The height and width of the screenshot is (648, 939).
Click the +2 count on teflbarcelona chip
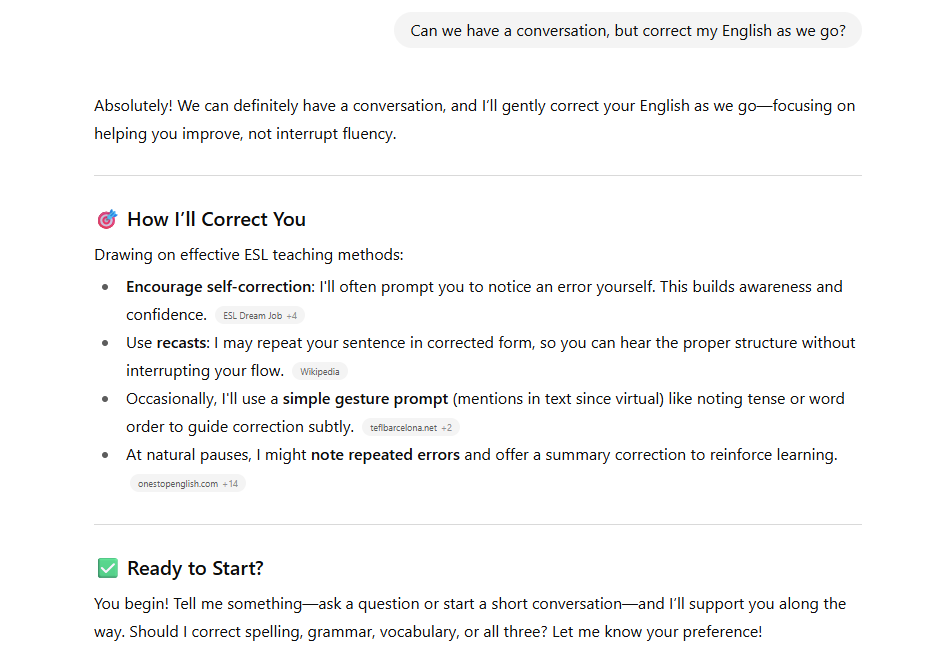click(446, 428)
